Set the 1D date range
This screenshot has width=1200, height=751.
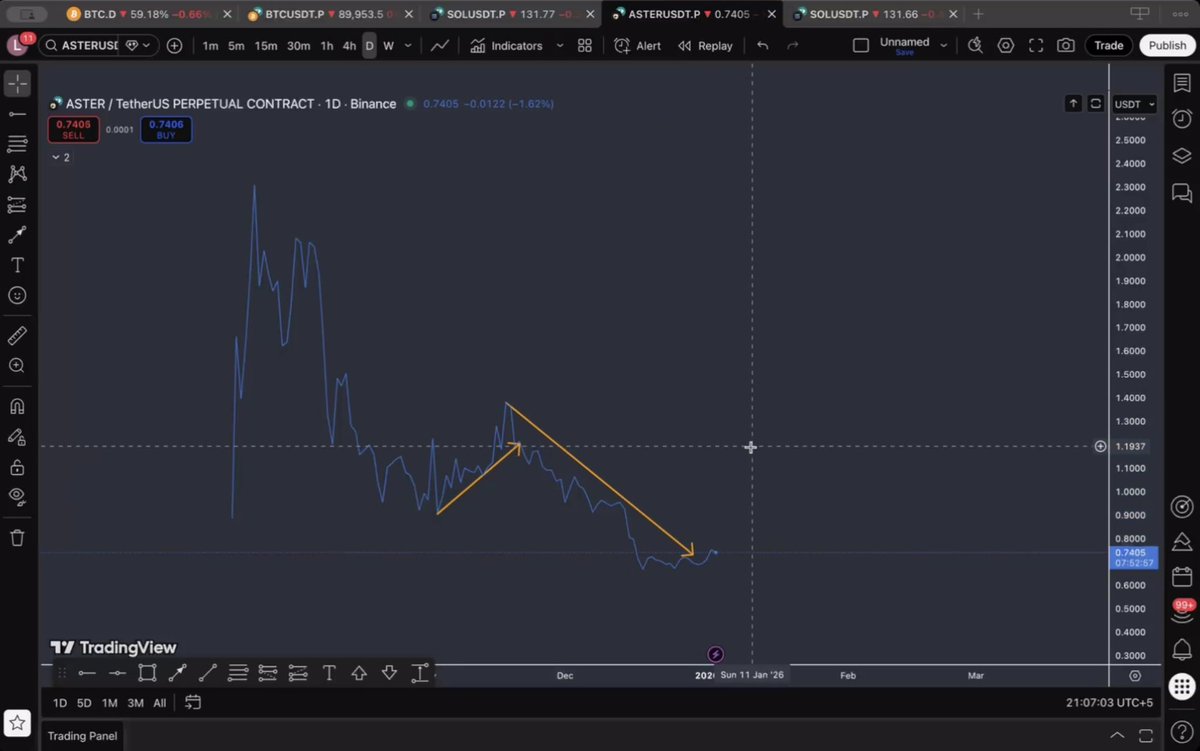[60, 703]
